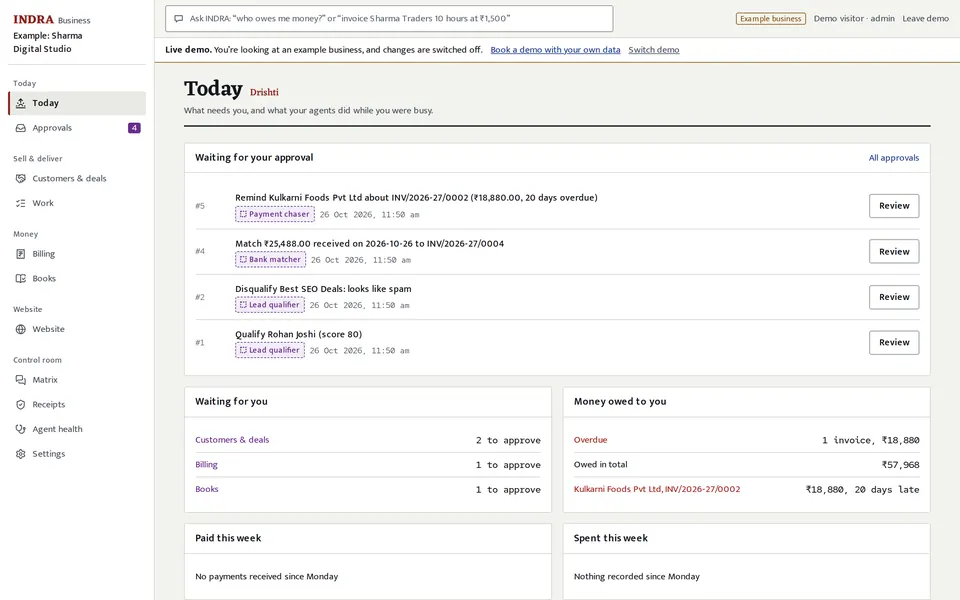Viewport: 960px width, 600px height.
Task: Go to Customers & deals in sidebar
Action: tap(77, 178)
